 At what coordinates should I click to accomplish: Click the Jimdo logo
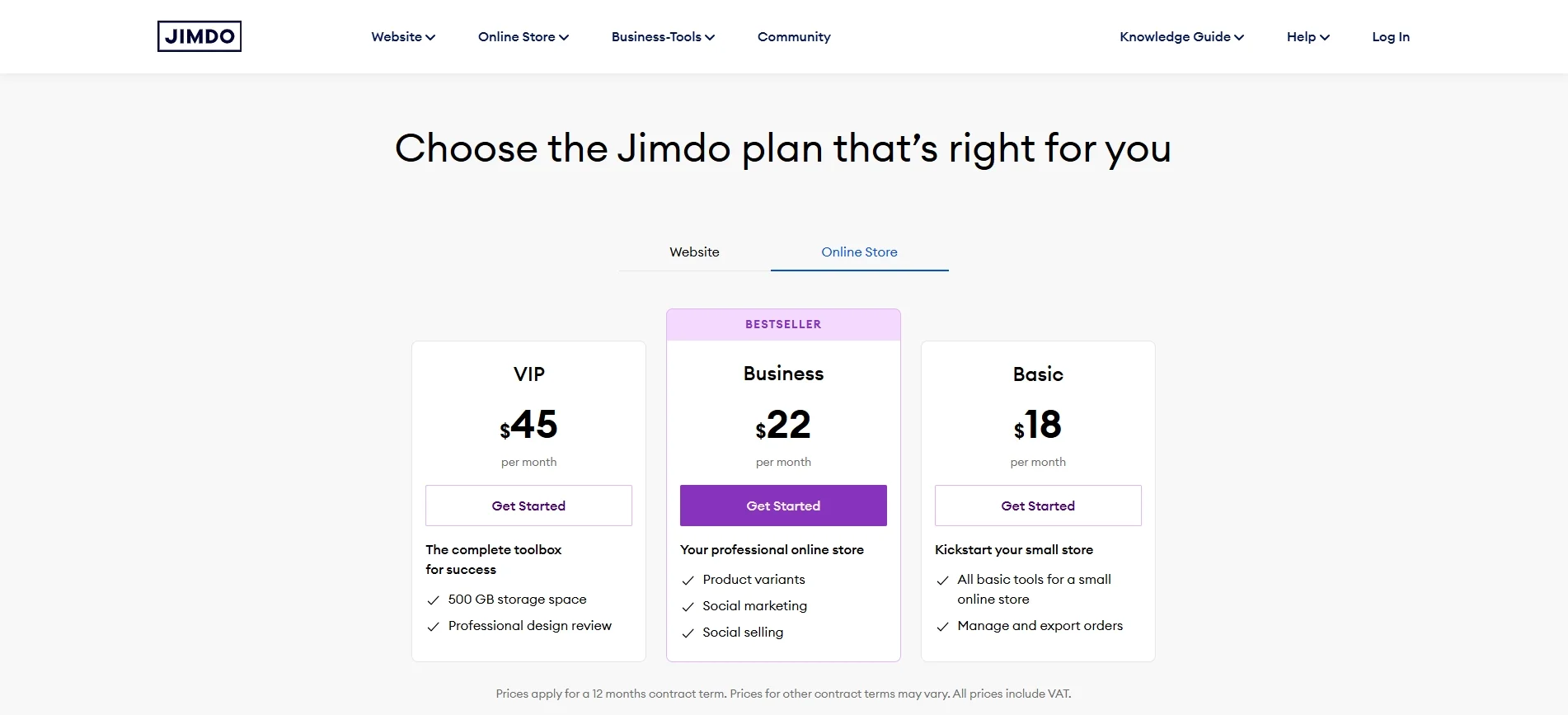(x=200, y=36)
